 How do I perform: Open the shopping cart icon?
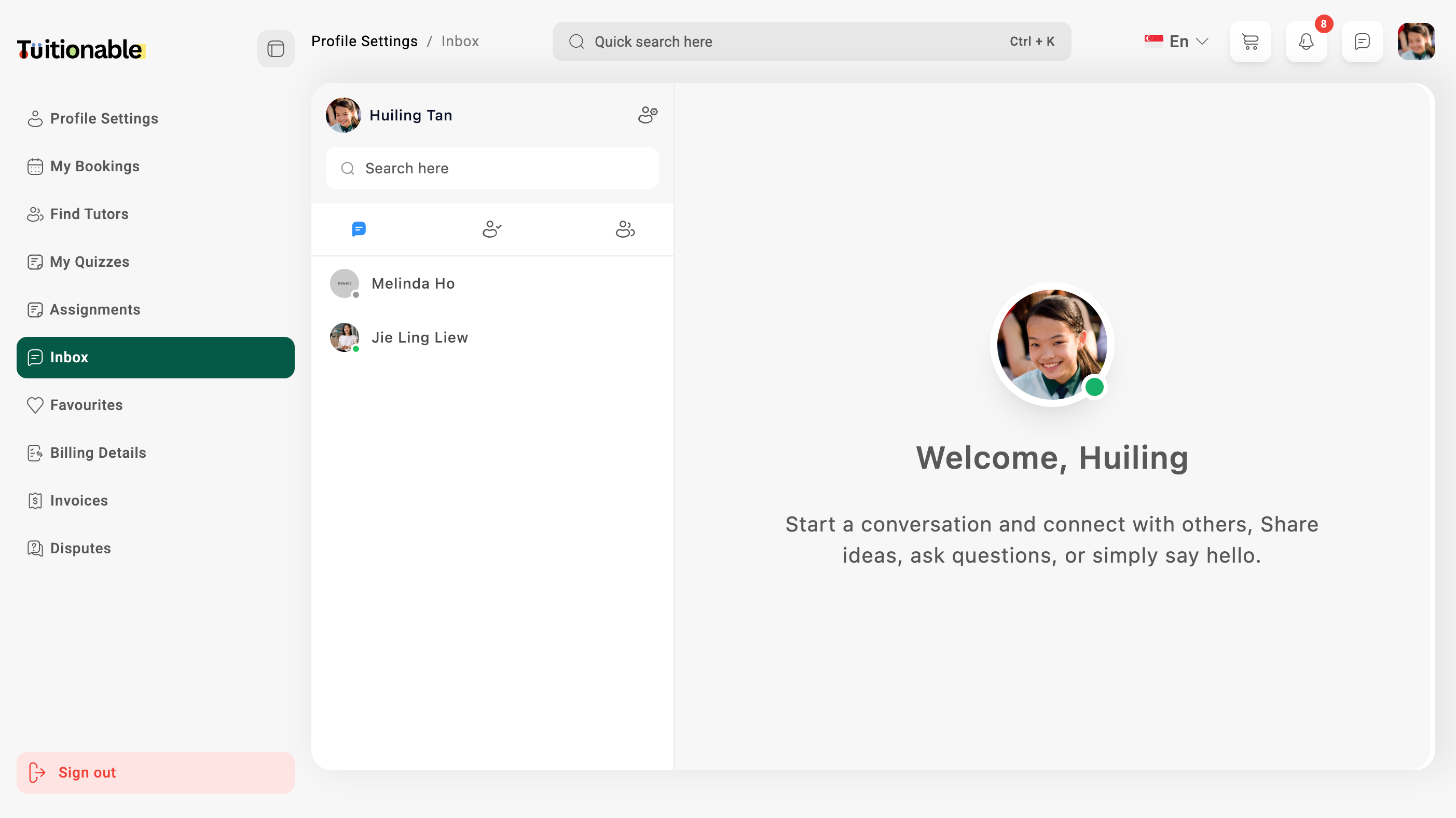tap(1251, 42)
